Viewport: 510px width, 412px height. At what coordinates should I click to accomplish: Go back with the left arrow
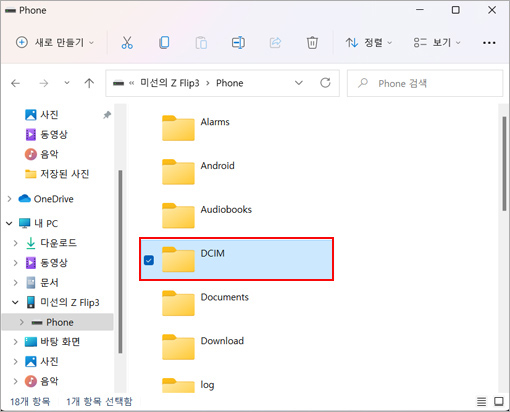coord(16,83)
